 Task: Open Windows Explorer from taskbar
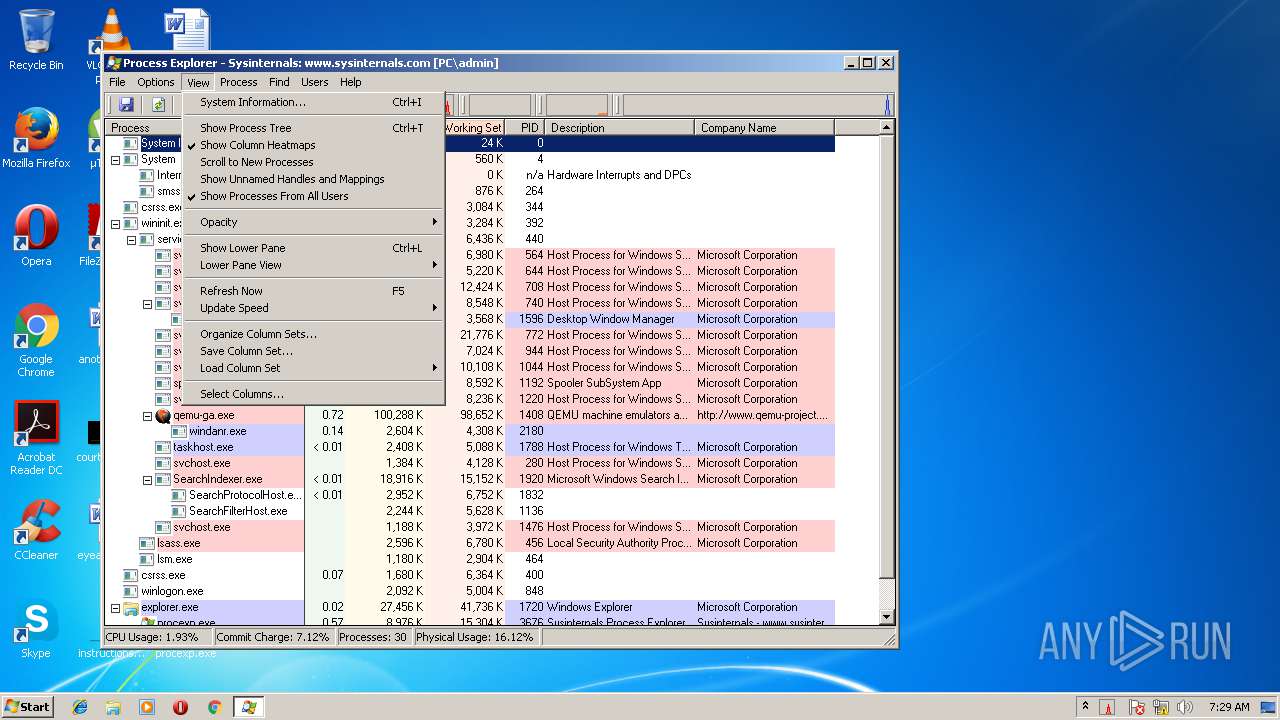click(113, 707)
